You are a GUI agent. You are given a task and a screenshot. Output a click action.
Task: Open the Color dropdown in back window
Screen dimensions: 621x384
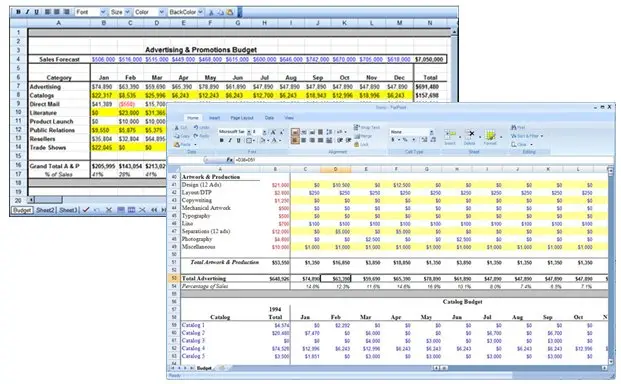[x=149, y=12]
